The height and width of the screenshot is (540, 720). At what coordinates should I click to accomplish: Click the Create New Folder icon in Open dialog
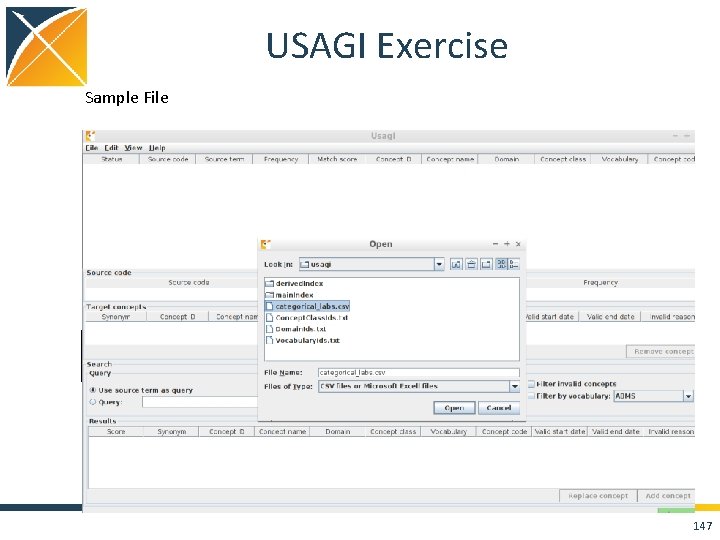point(486,264)
